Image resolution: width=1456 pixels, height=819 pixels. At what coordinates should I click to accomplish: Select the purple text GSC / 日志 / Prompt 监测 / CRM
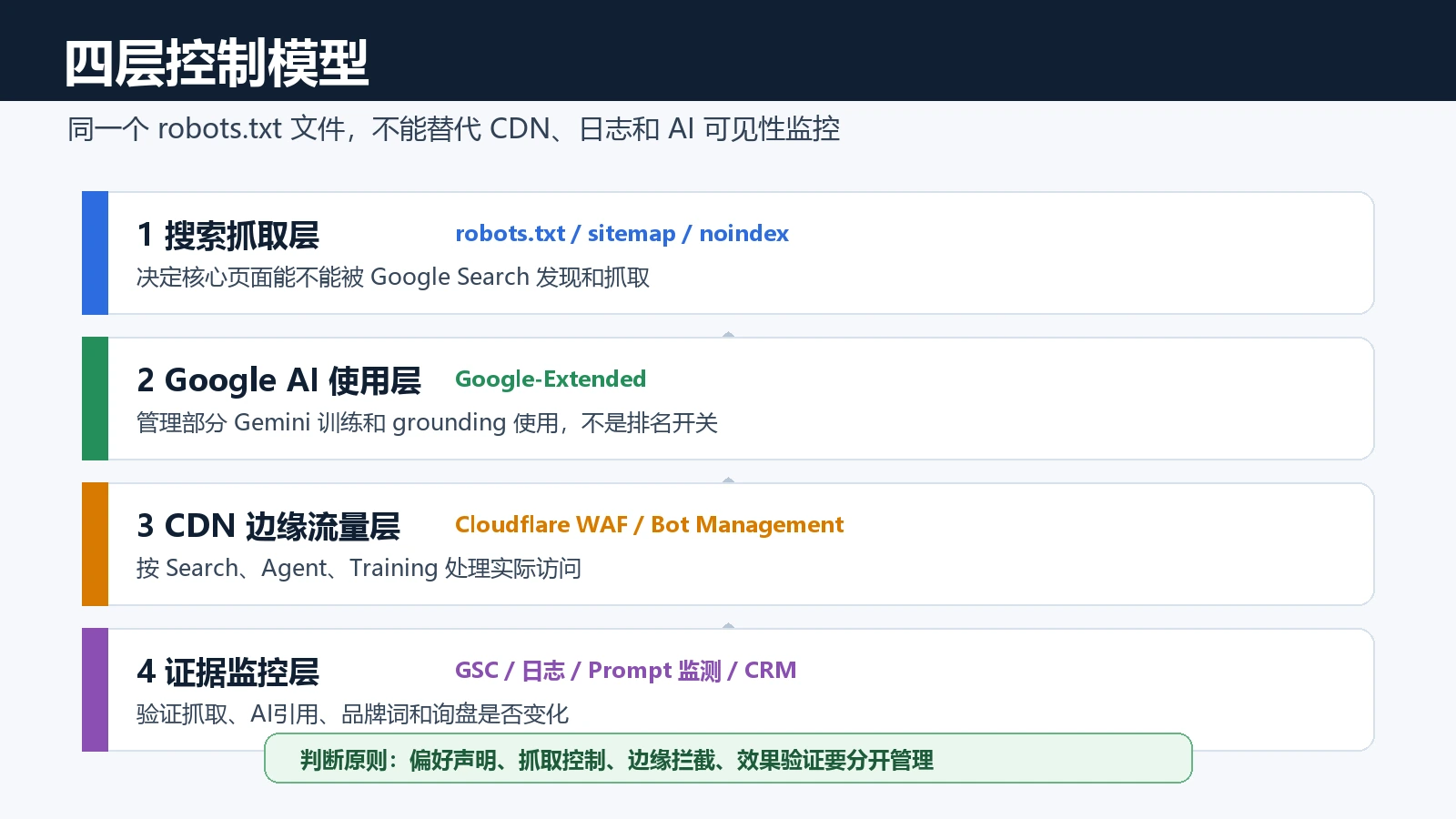point(625,671)
